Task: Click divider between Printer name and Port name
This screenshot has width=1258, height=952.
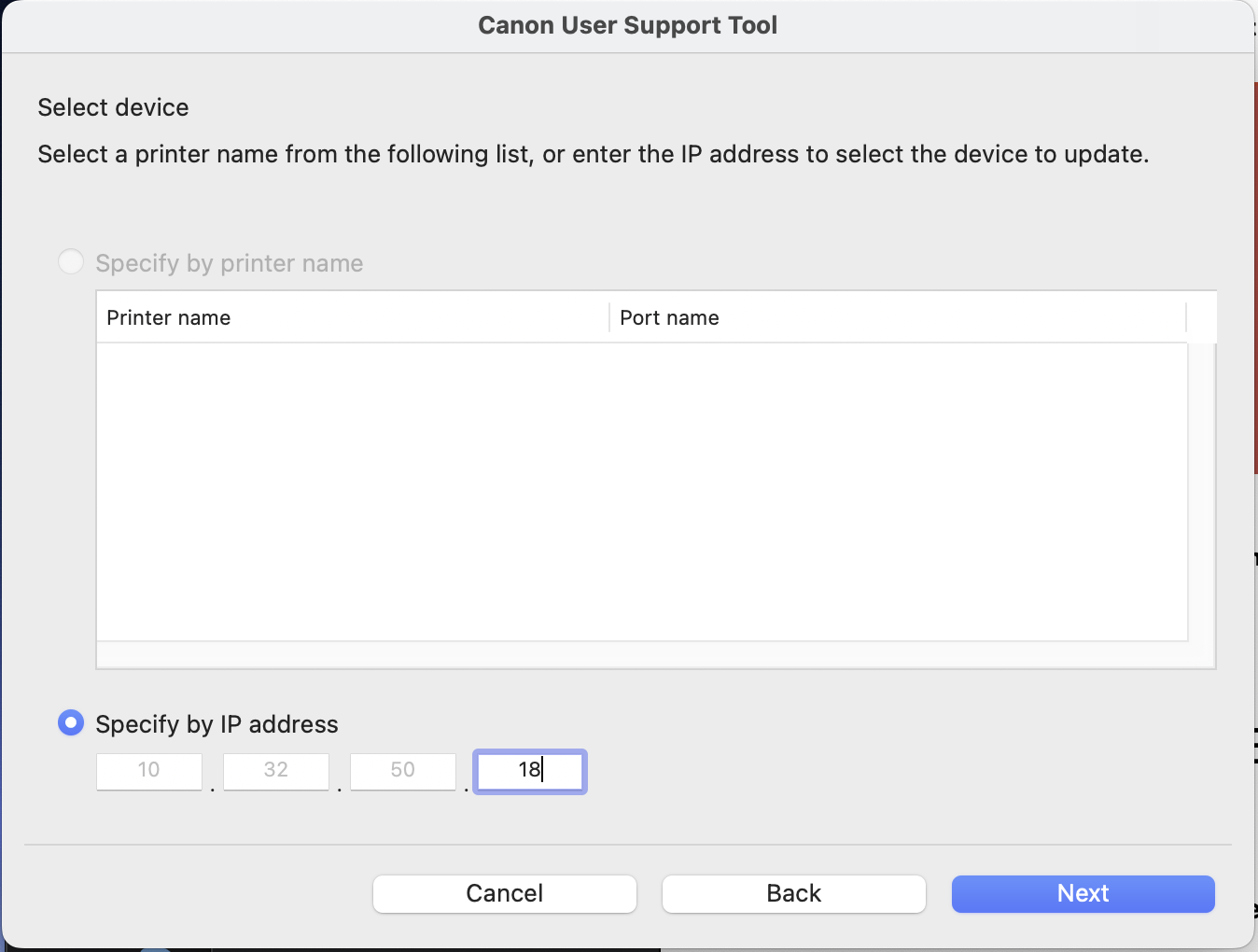Action: (x=609, y=317)
